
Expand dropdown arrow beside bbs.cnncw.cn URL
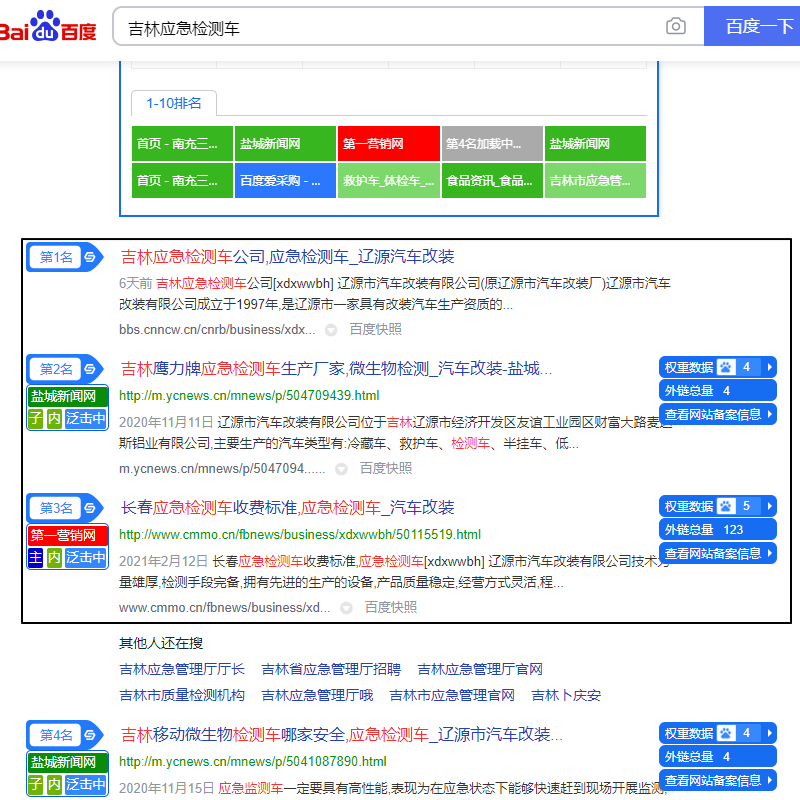[331, 330]
